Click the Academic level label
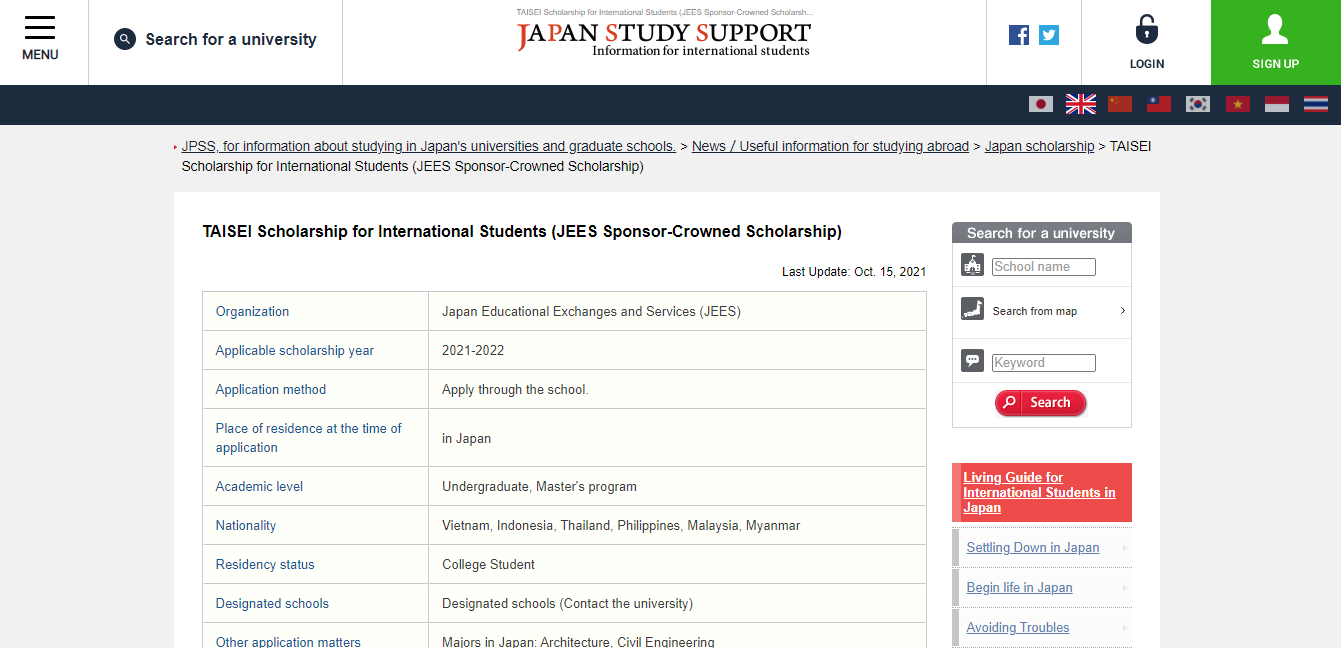Viewport: 1341px width, 648px height. click(259, 487)
